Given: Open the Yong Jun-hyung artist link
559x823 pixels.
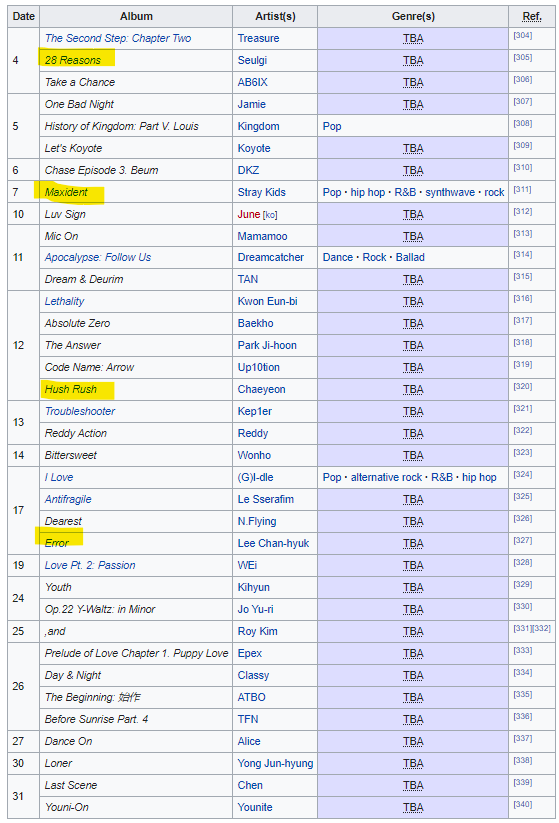Looking at the screenshot, I should coord(275,763).
